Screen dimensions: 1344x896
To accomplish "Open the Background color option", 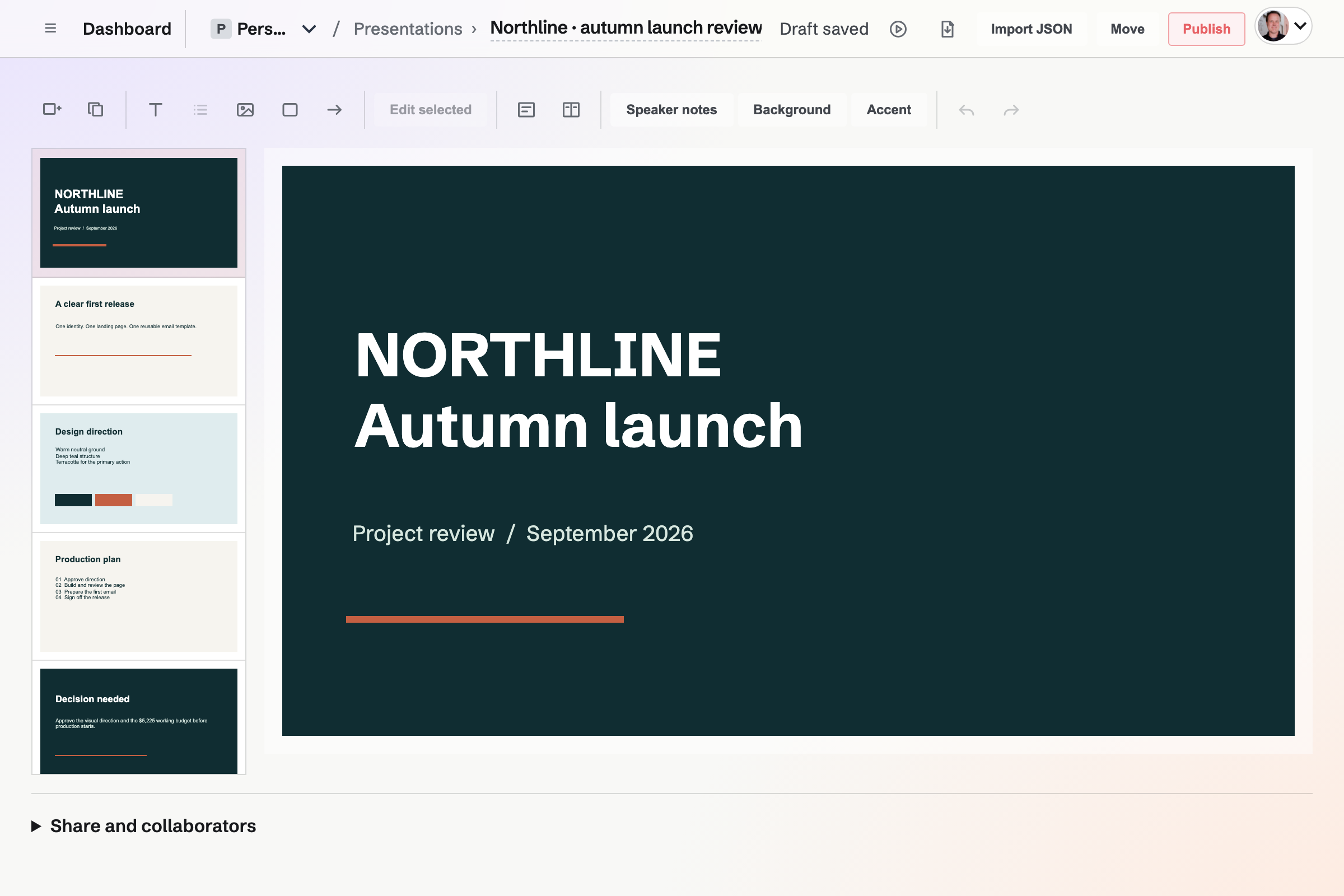I will click(792, 109).
